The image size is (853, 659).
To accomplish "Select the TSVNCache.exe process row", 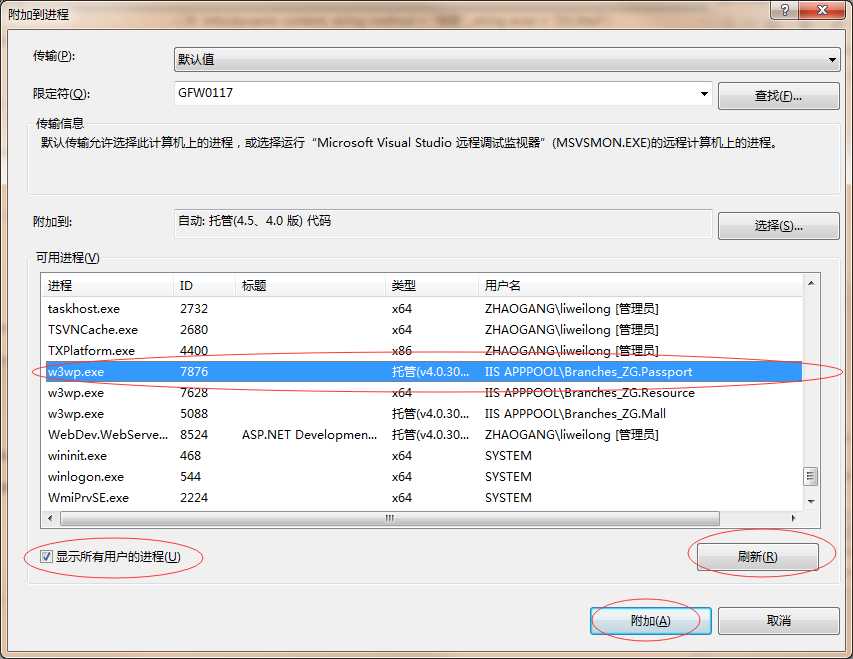I will pyautogui.click(x=423, y=330).
